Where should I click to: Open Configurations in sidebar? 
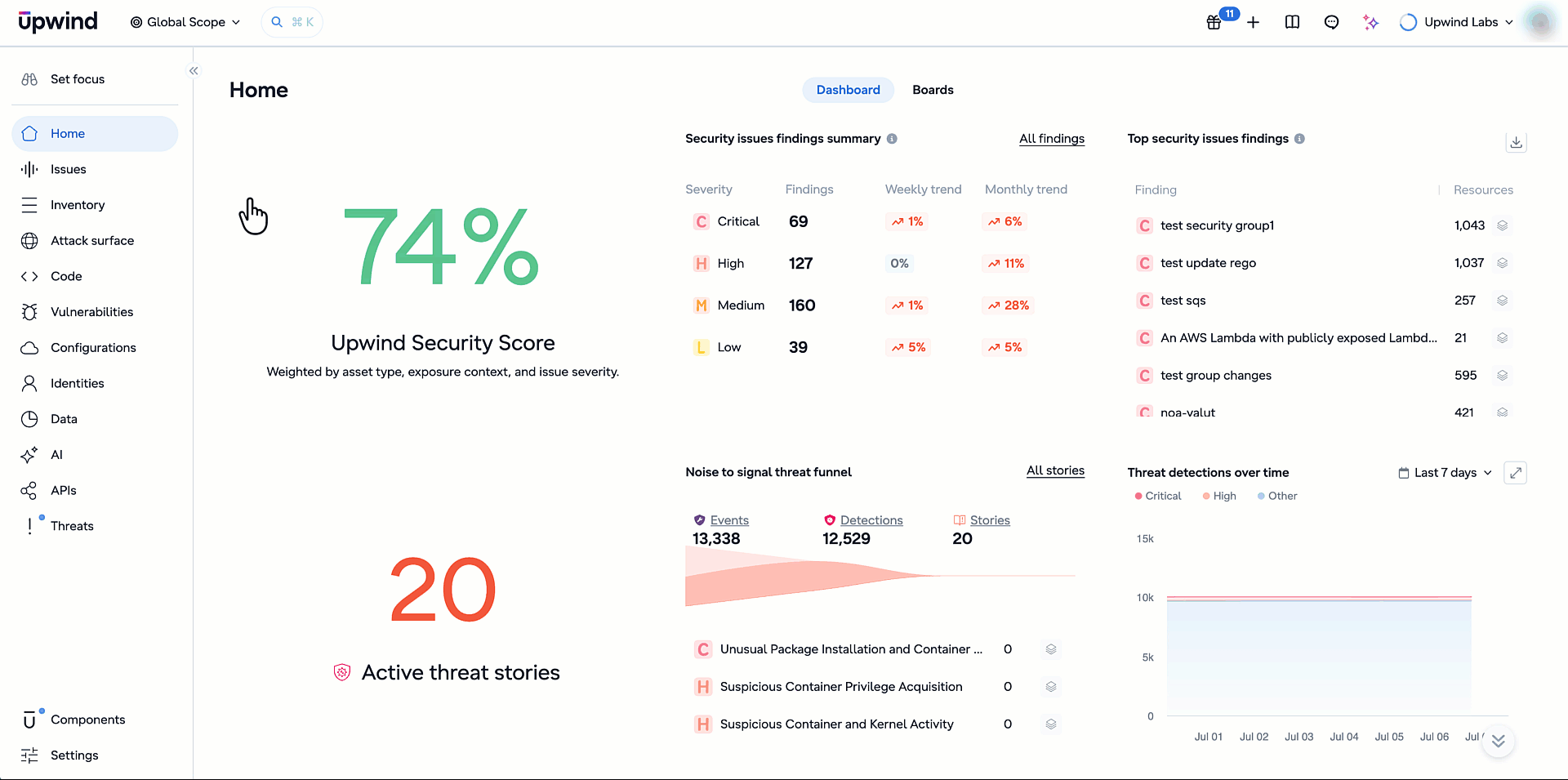point(96,348)
